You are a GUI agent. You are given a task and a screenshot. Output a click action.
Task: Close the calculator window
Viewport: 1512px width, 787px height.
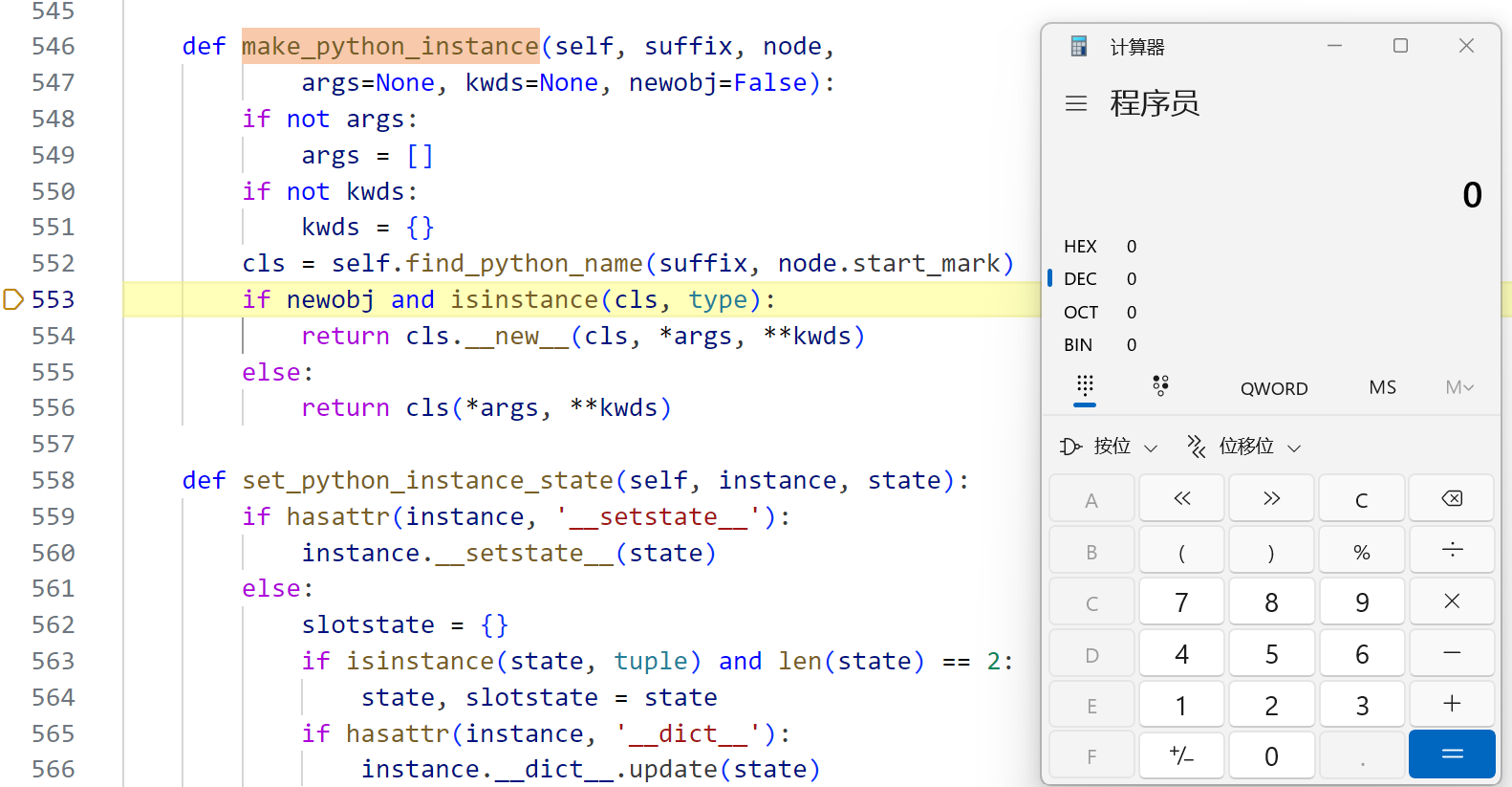click(x=1466, y=46)
